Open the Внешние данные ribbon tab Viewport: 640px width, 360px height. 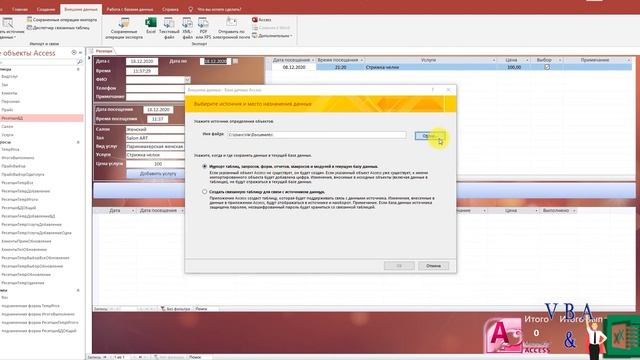coord(80,9)
